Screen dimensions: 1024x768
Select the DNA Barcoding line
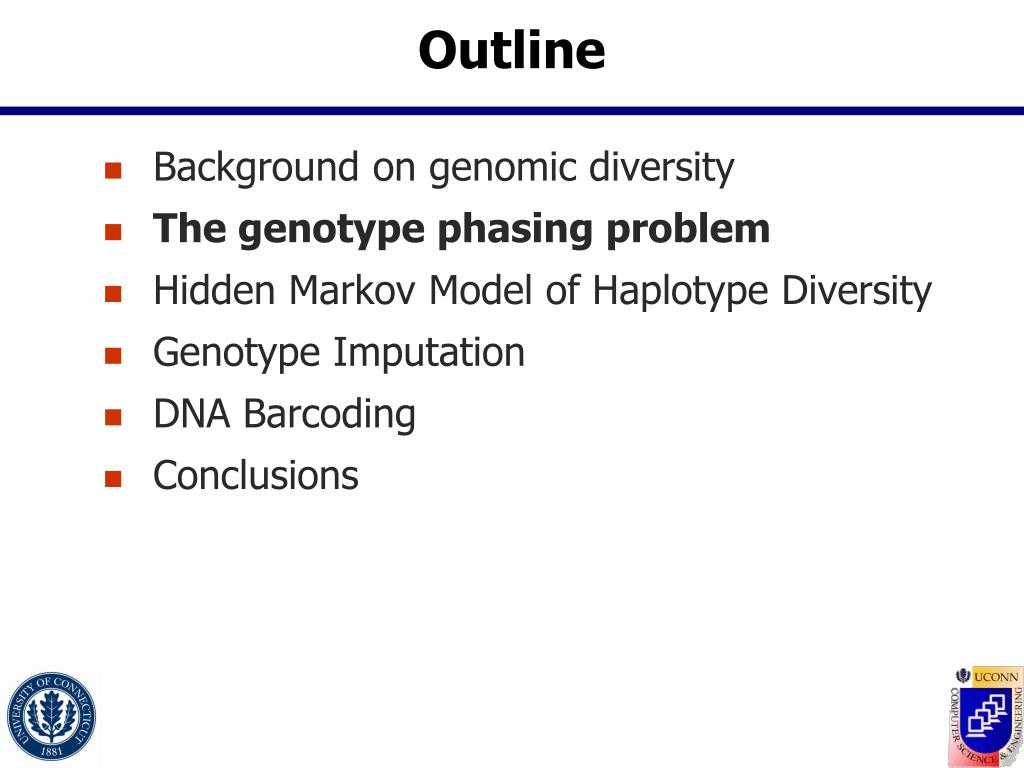[284, 414]
